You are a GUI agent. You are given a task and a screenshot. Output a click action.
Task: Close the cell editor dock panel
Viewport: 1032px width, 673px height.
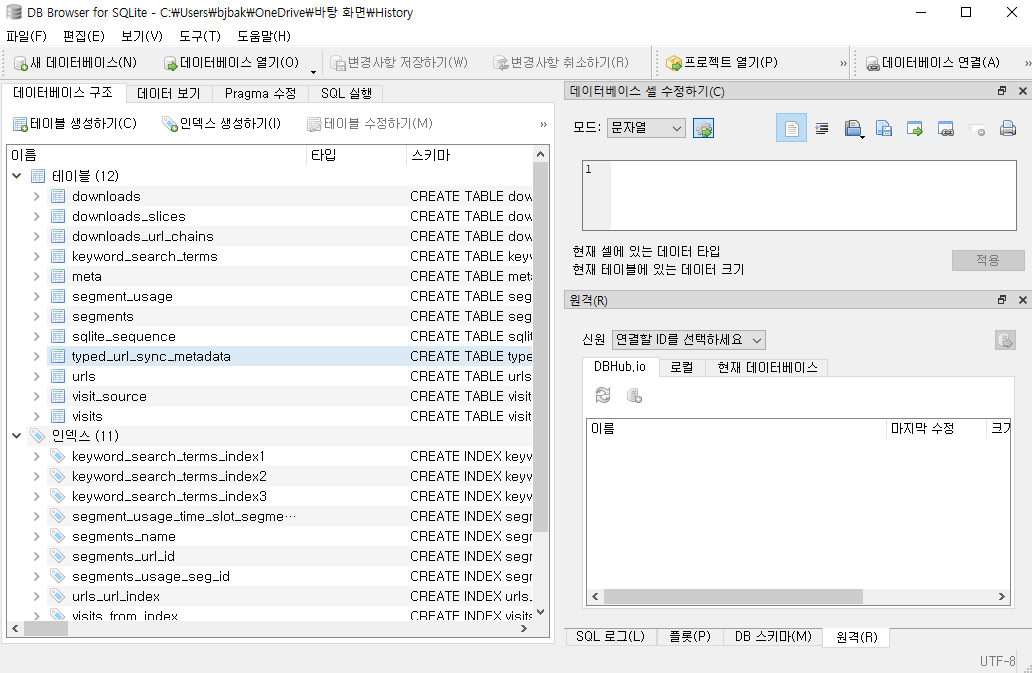coord(1023,91)
